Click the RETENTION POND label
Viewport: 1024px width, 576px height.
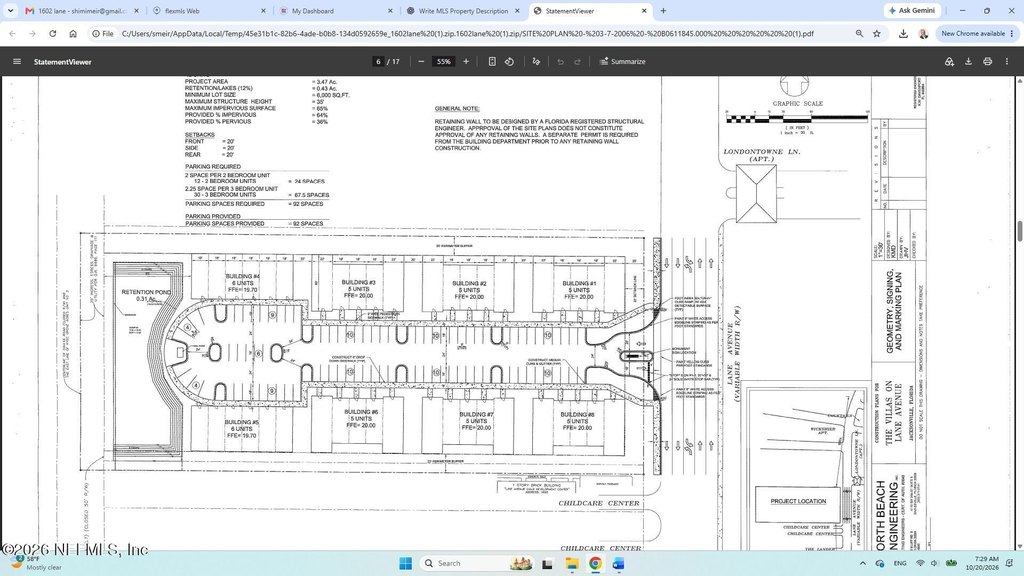[146, 292]
